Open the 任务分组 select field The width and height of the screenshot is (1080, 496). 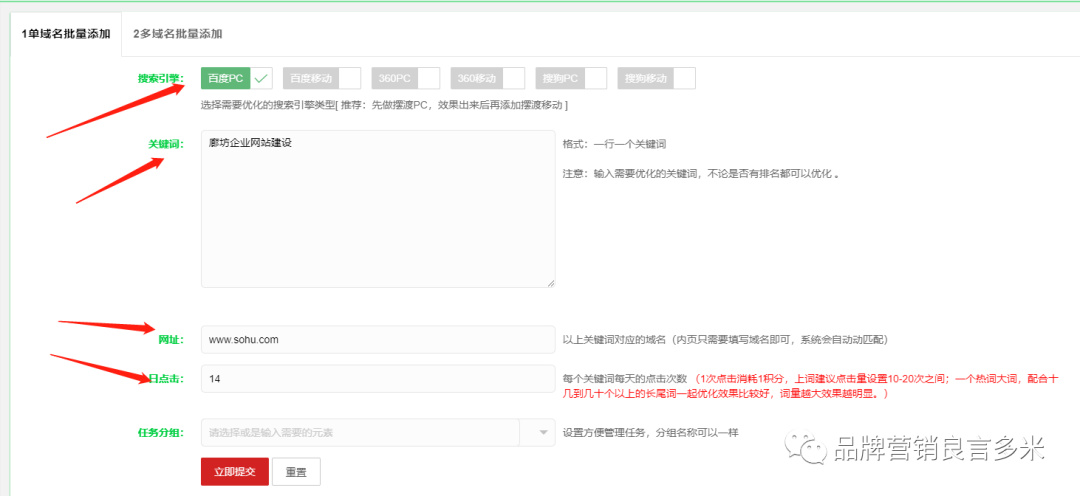pyautogui.click(x=360, y=433)
